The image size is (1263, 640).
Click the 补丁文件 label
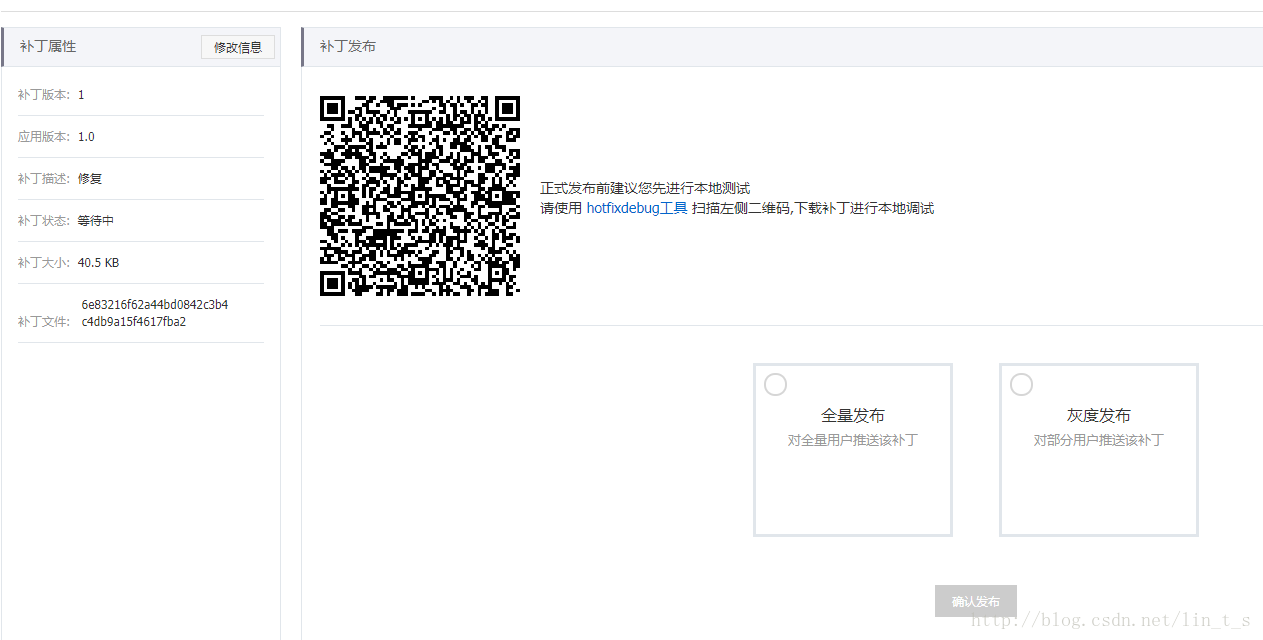click(x=43, y=322)
